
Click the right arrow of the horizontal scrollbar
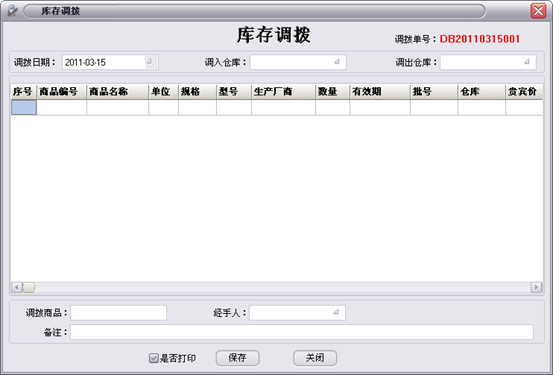click(x=536, y=288)
